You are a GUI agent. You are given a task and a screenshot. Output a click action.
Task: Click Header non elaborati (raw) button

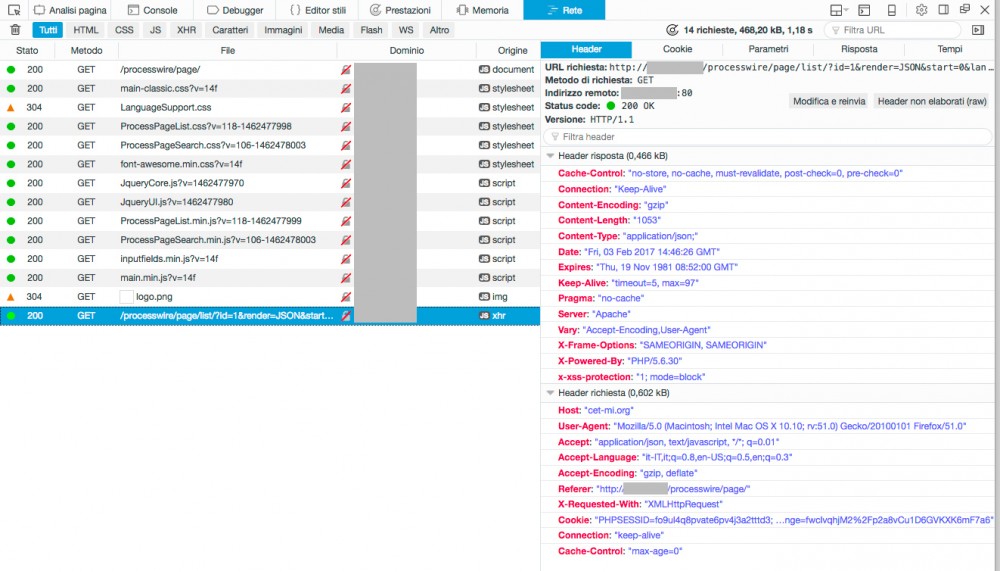coord(933,101)
